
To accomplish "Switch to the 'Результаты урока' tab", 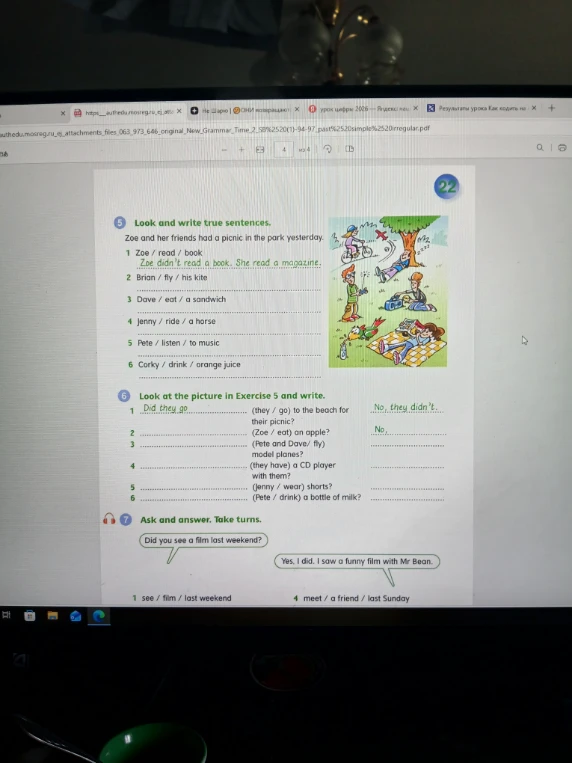I will click(481, 108).
